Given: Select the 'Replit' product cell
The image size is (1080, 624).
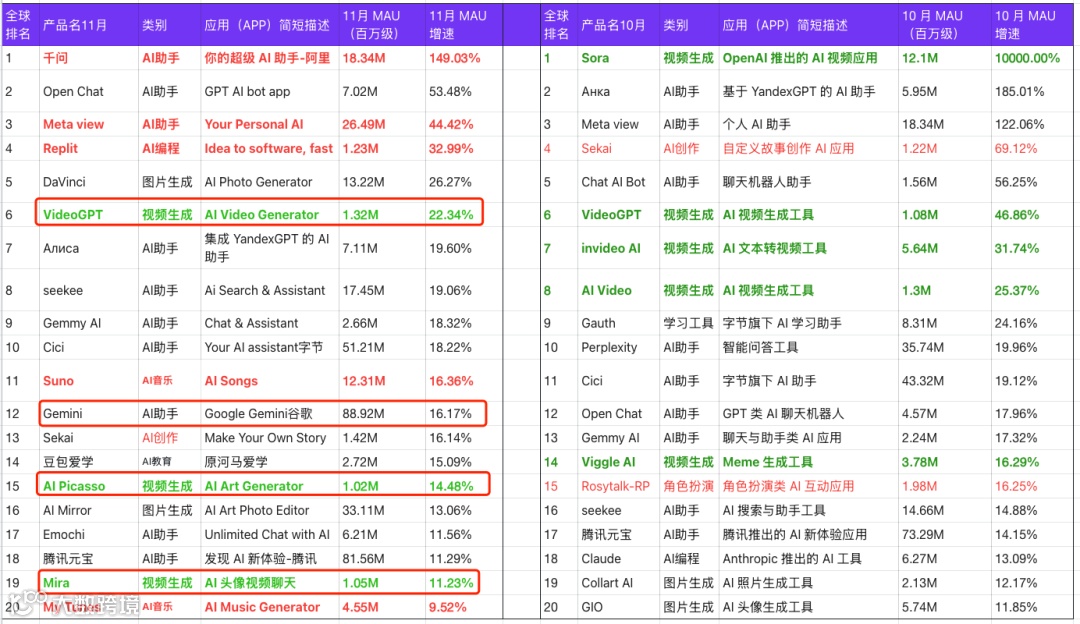Looking at the screenshot, I should pyautogui.click(x=60, y=148).
